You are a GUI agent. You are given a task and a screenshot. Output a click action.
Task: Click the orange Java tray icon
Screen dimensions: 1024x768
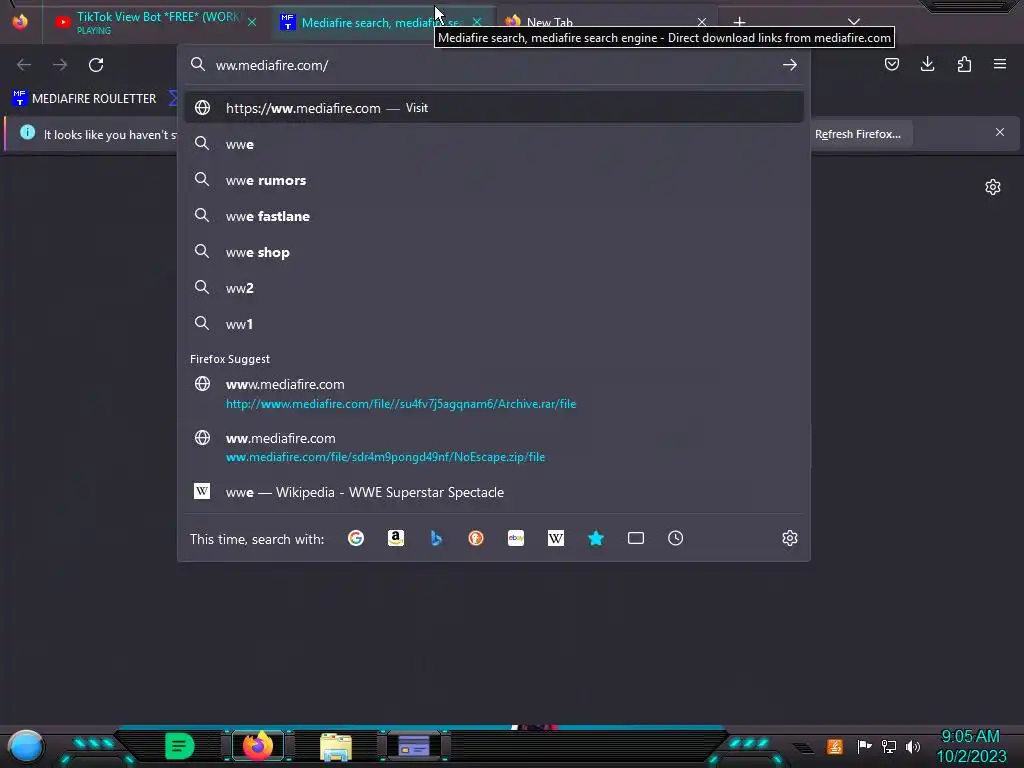click(835, 746)
